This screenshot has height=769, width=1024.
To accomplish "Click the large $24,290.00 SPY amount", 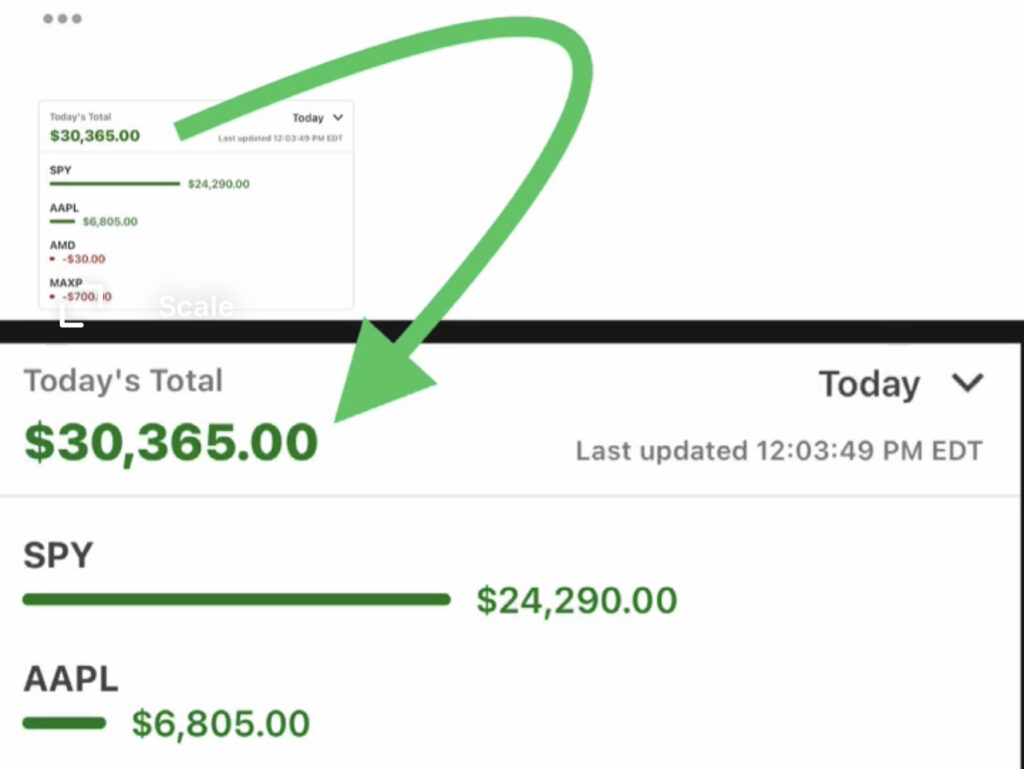I will click(x=577, y=600).
